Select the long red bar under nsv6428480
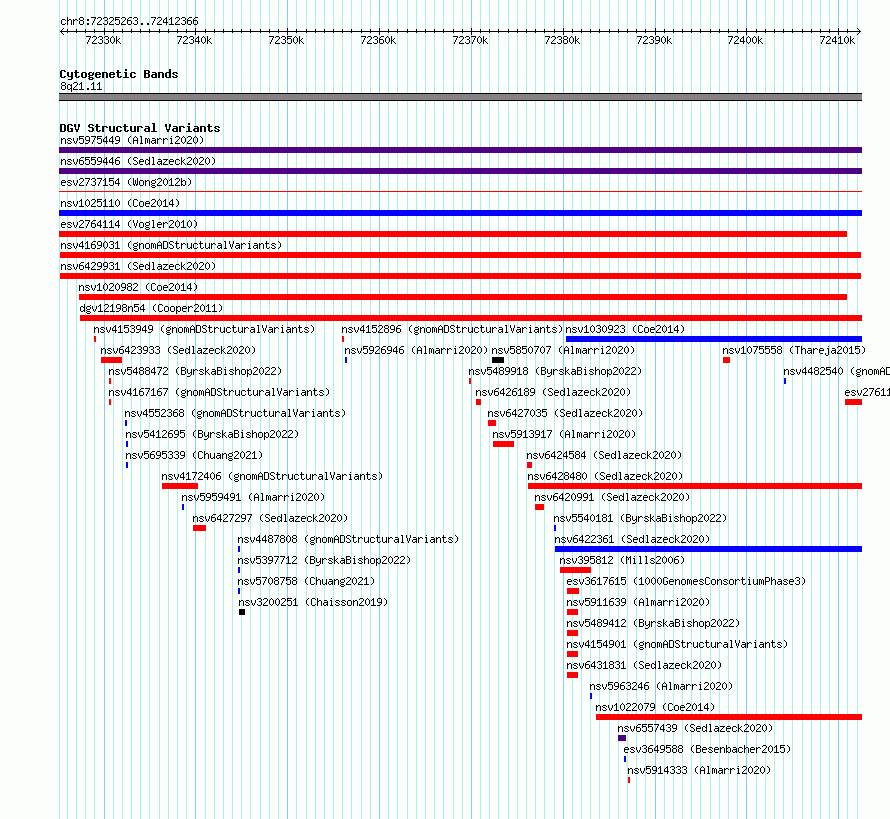Screen dimensions: 890x819 (695, 486)
